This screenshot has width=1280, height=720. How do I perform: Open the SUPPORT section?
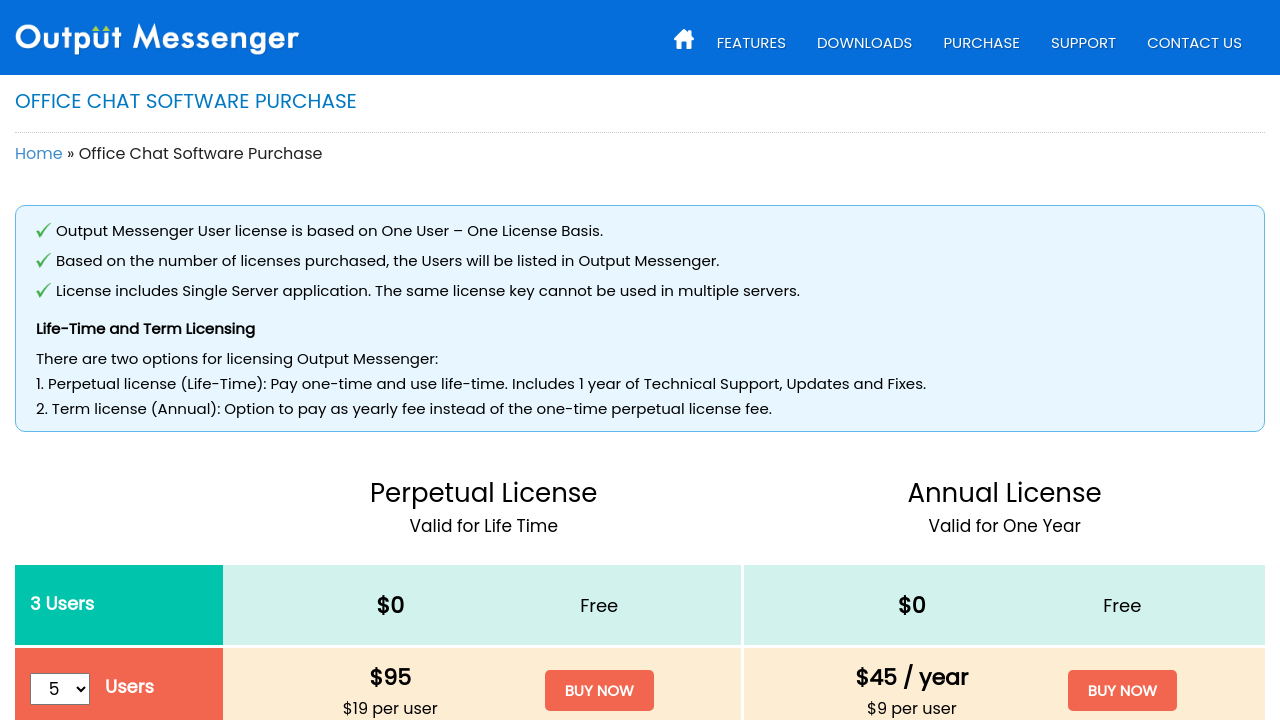1083,43
